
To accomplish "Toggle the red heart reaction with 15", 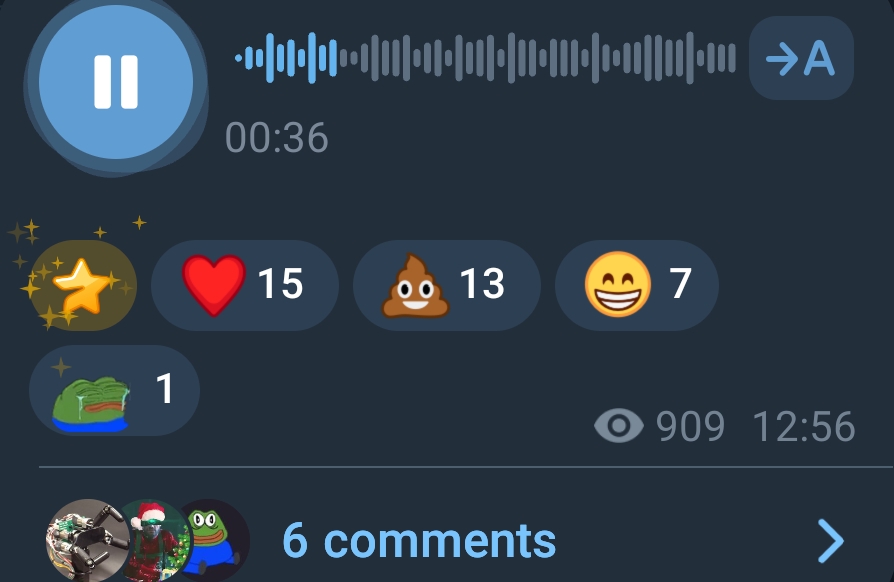I will (245, 285).
